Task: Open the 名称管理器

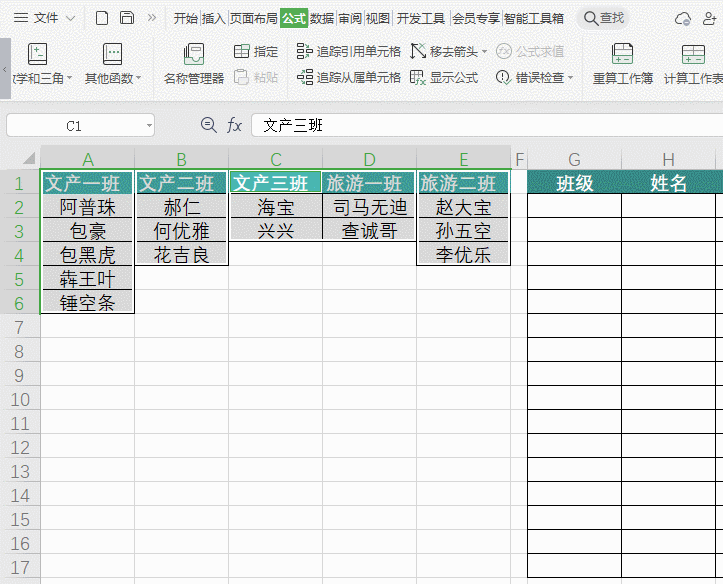Action: click(x=194, y=64)
